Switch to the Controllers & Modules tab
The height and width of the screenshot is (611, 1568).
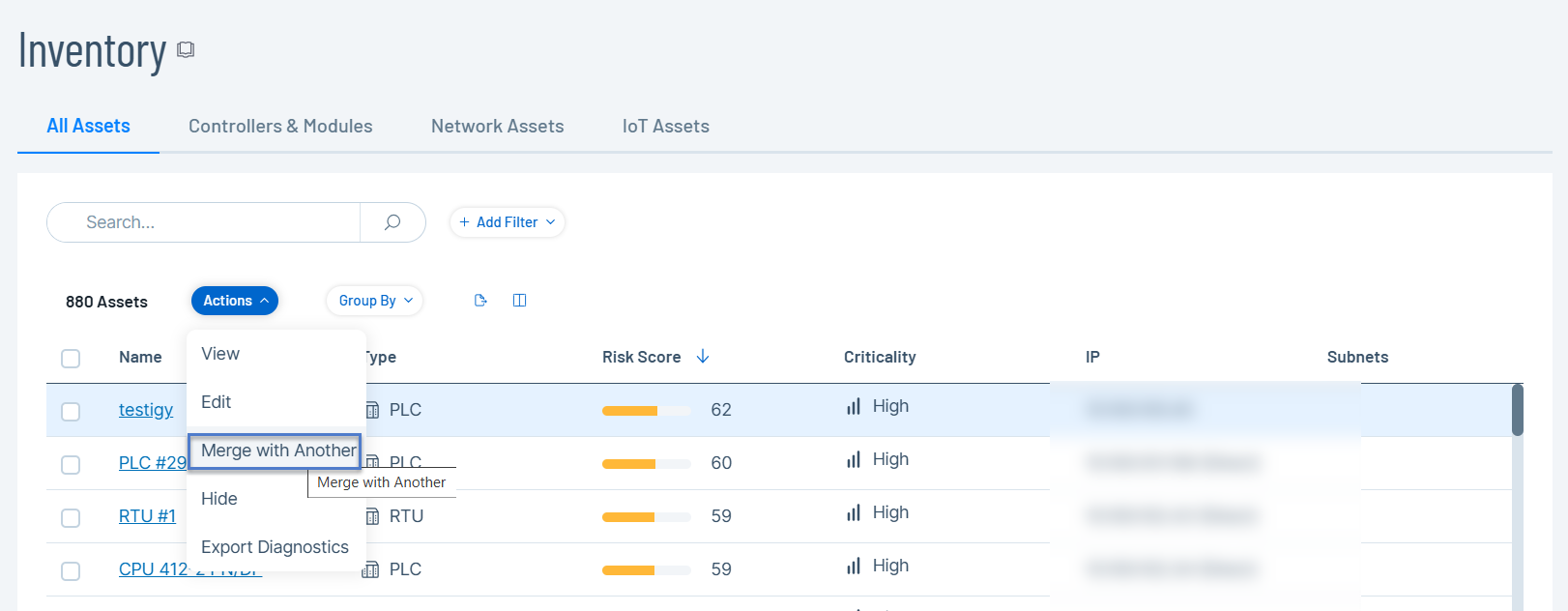[280, 127]
